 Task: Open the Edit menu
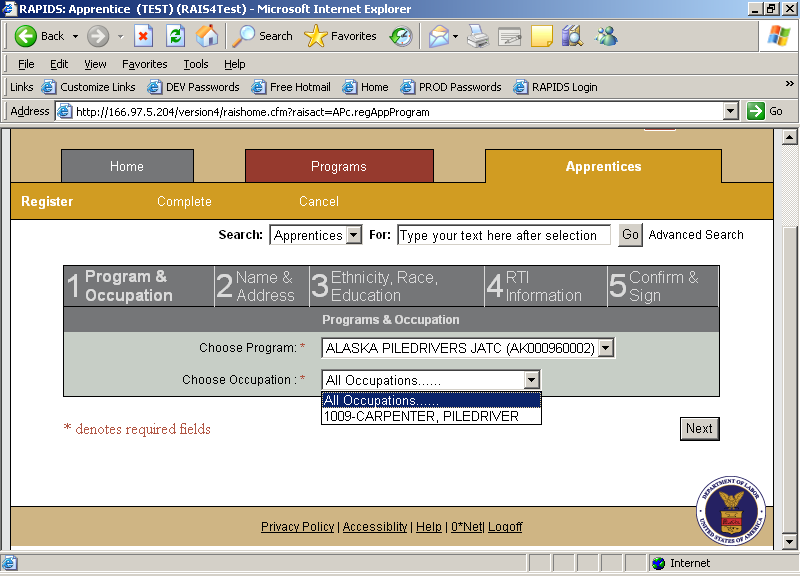pos(59,64)
